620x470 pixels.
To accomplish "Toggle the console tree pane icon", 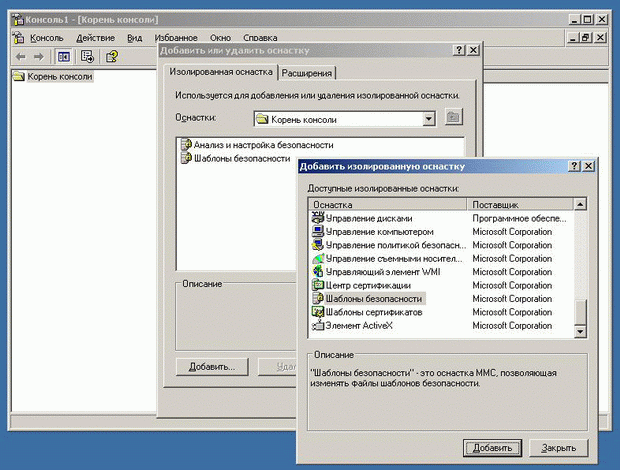I will pos(63,56).
